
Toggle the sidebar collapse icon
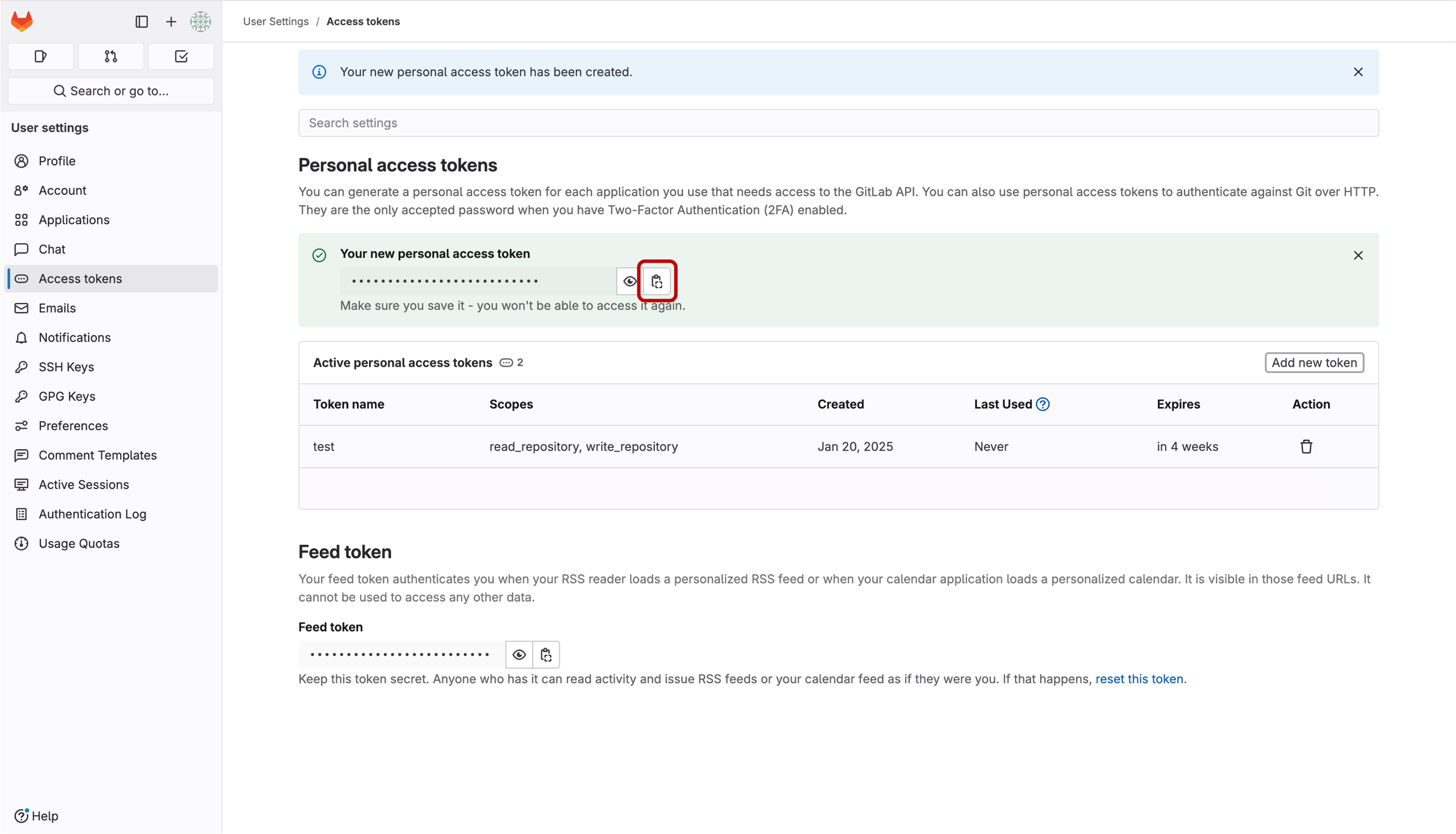coord(142,22)
